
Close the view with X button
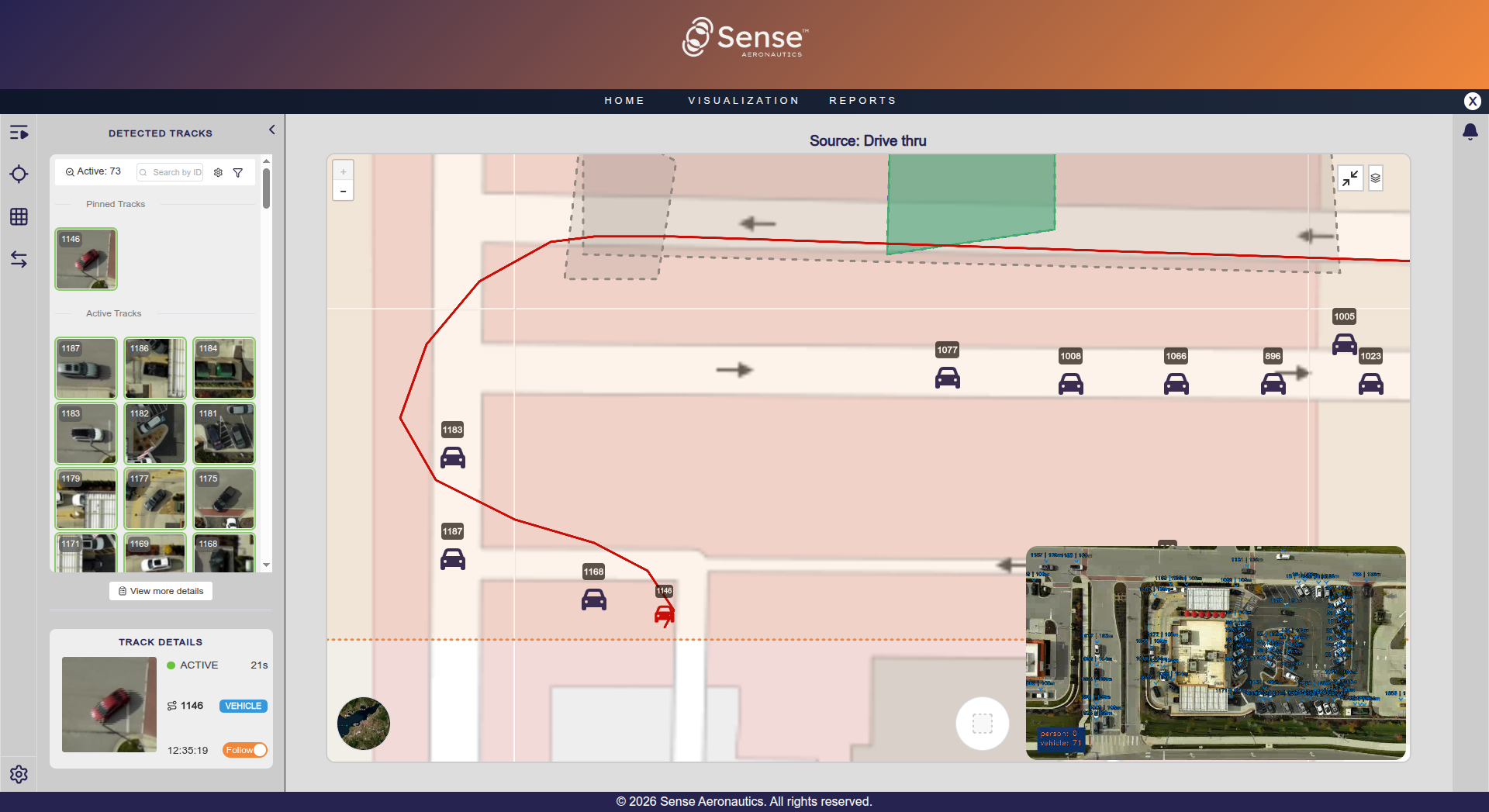point(1473,101)
